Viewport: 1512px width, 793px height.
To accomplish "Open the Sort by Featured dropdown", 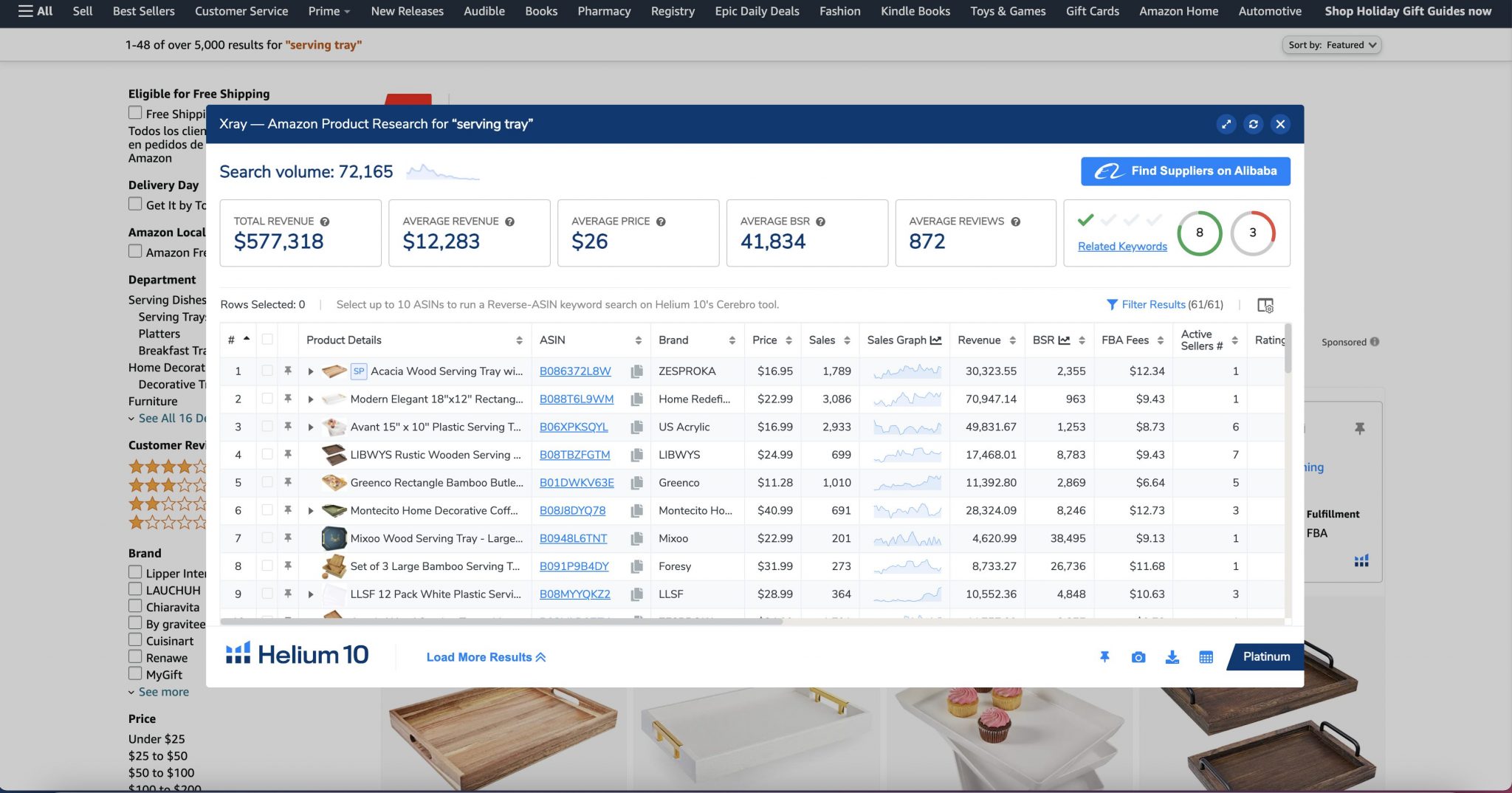I will coord(1333,44).
